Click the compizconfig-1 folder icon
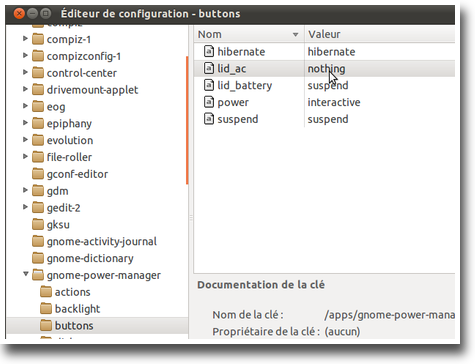This screenshot has width=475, height=364. [38, 56]
